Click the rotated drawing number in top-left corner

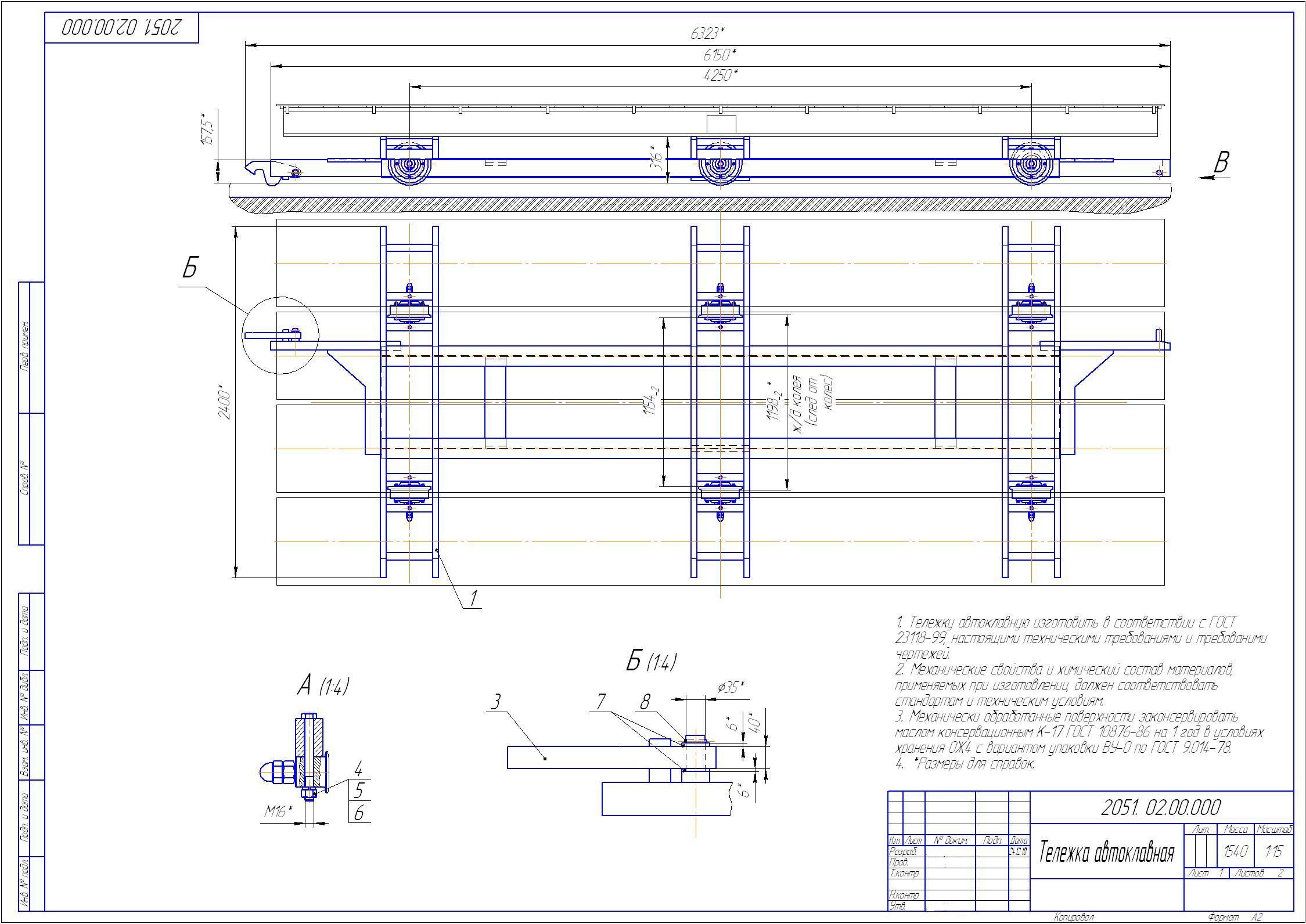click(122, 27)
